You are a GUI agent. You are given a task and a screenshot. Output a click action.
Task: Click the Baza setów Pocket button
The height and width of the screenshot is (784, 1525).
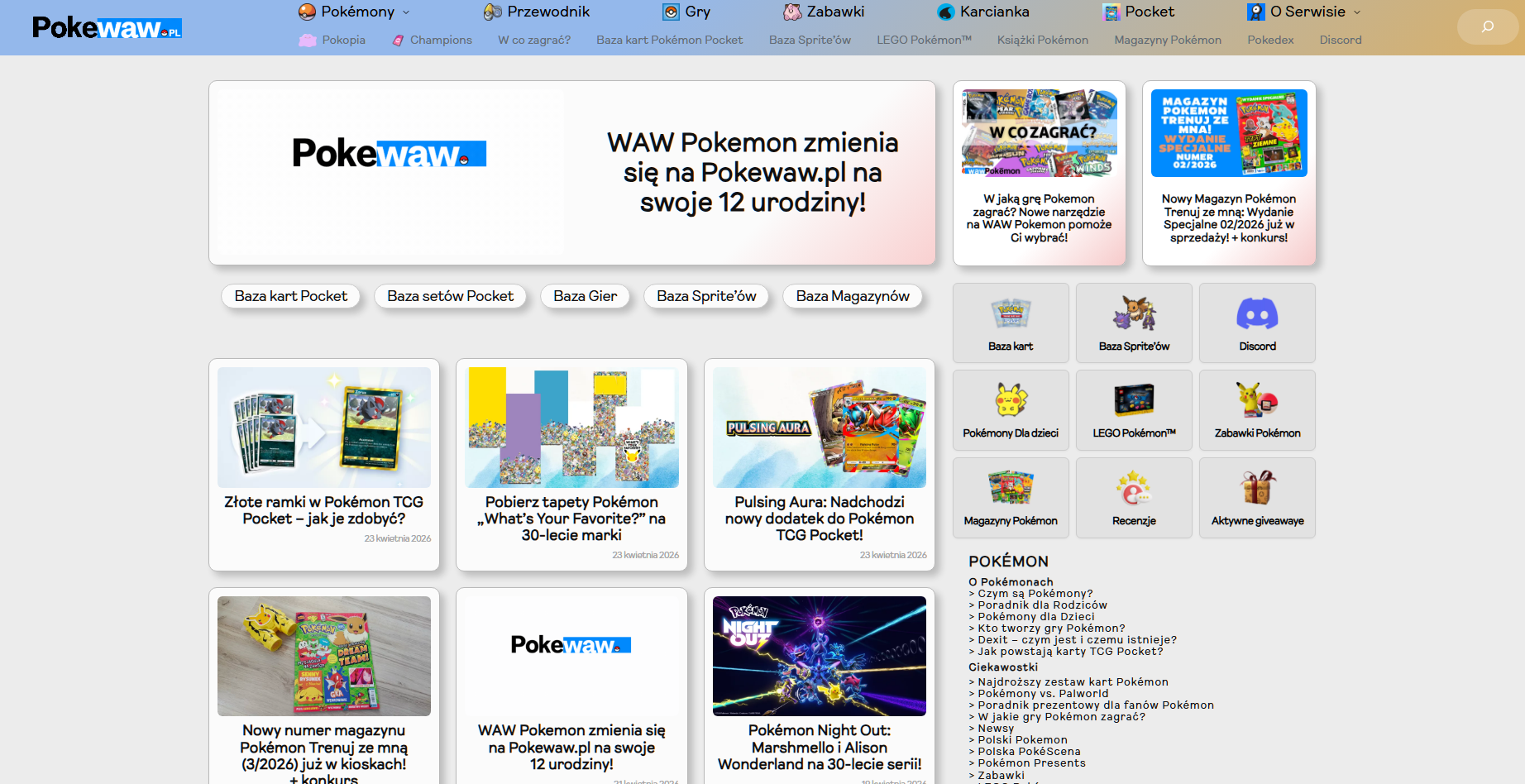pyautogui.click(x=450, y=296)
